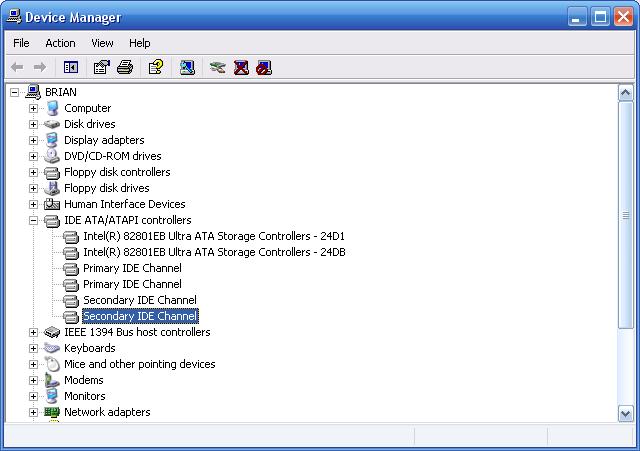Open the Action menu
Image resolution: width=640 pixels, height=451 pixels.
60,43
